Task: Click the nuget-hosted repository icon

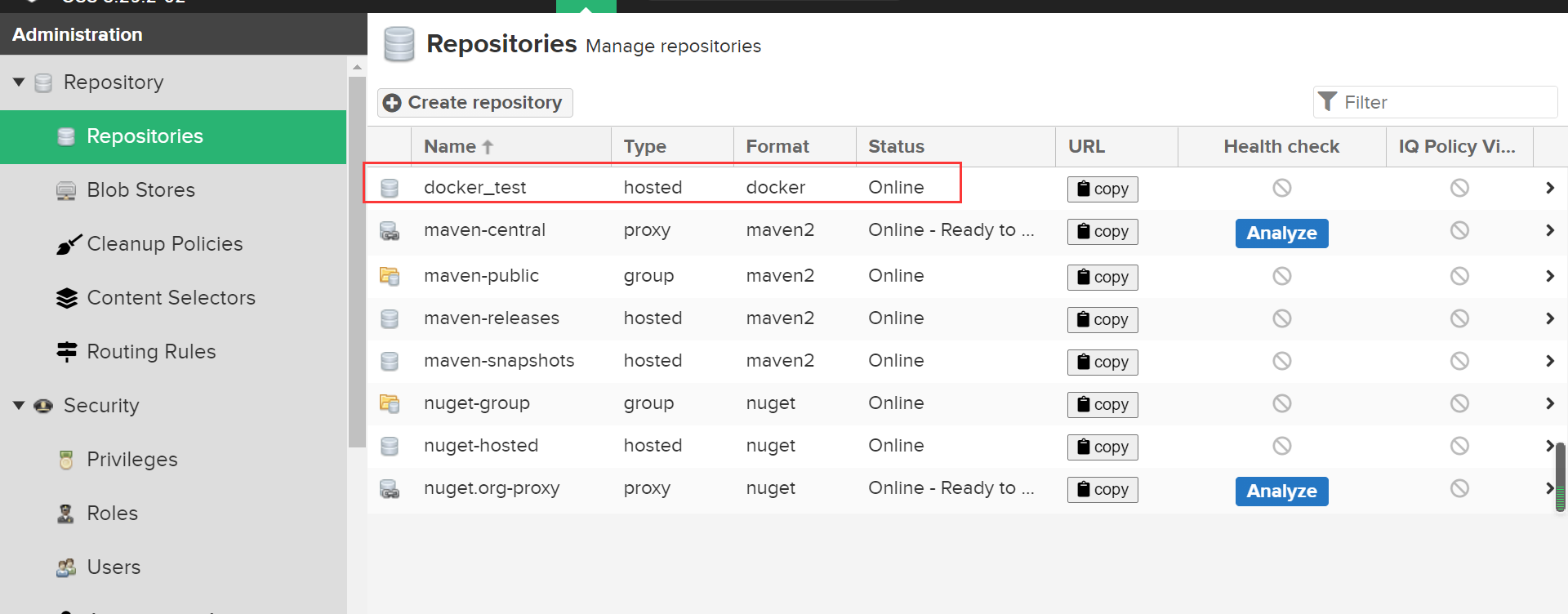Action: [390, 446]
